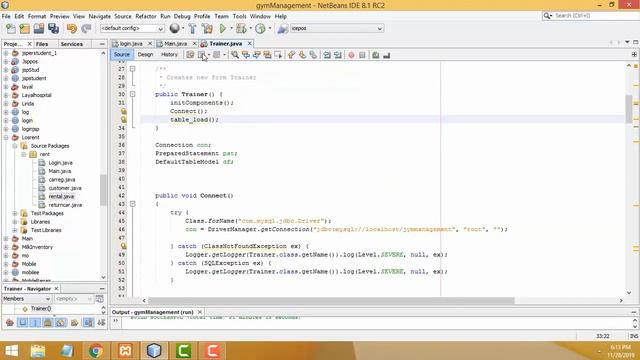Toggle Sort by Name in Navigator
640x360 pixels.
tap(88, 323)
